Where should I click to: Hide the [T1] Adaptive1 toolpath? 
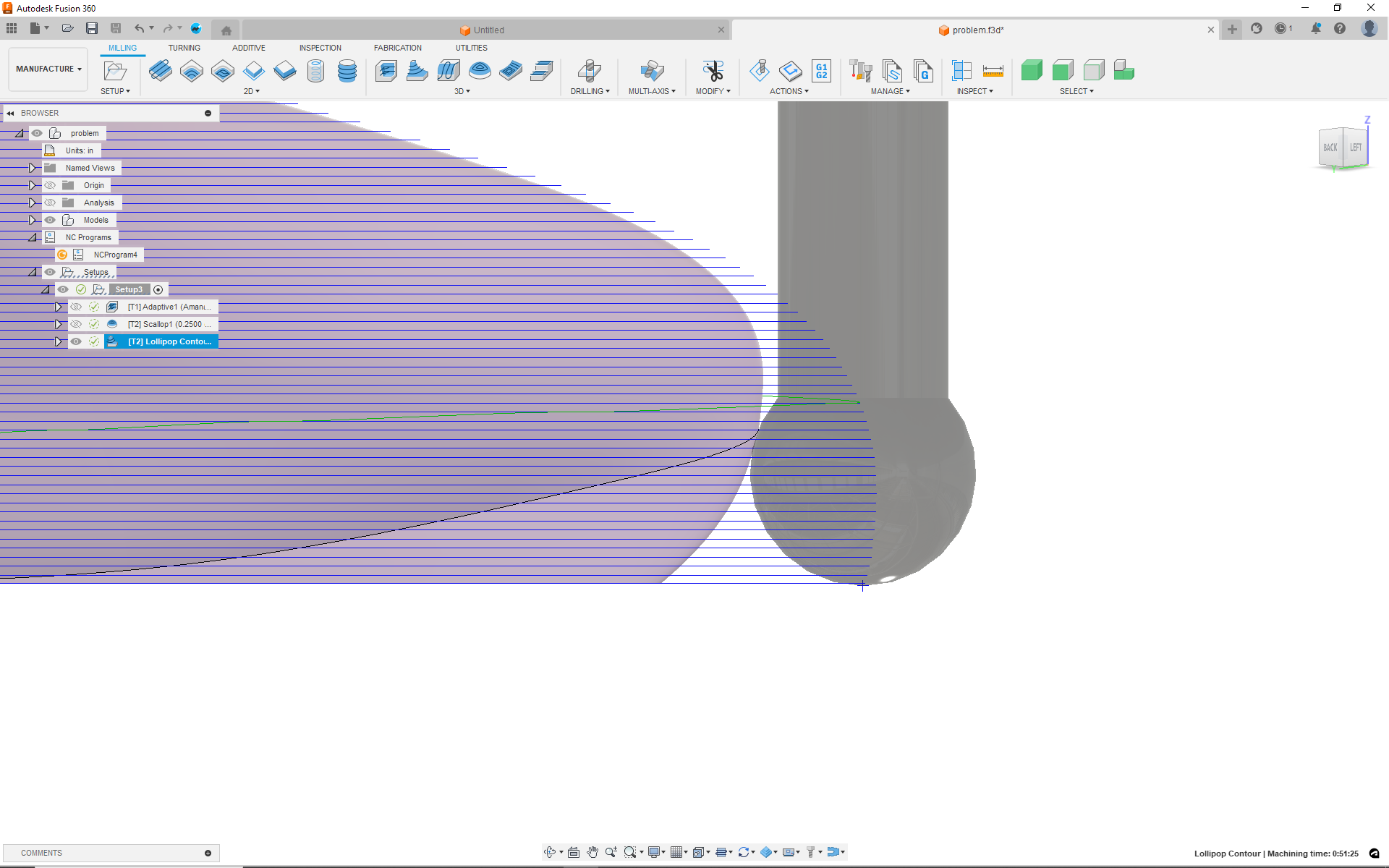pyautogui.click(x=76, y=307)
